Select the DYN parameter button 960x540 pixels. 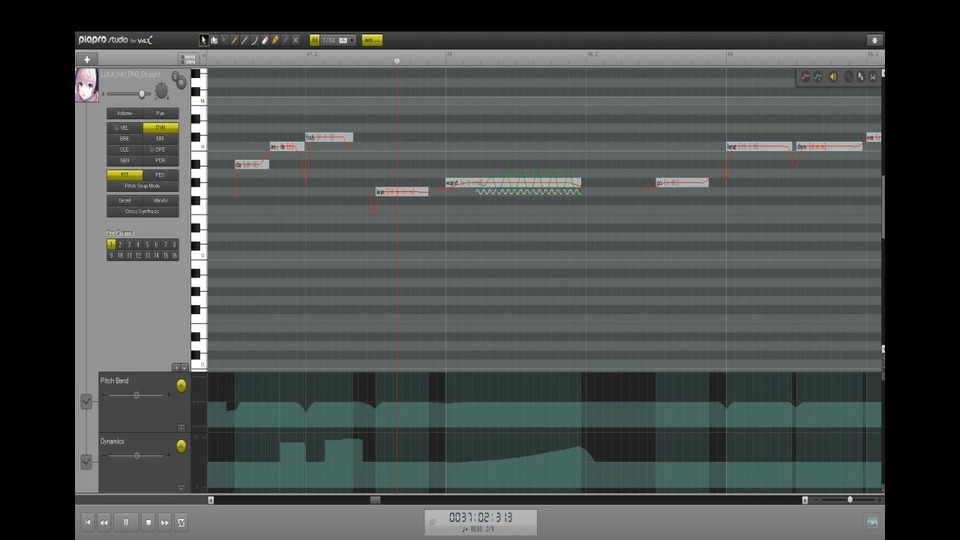(x=160, y=127)
